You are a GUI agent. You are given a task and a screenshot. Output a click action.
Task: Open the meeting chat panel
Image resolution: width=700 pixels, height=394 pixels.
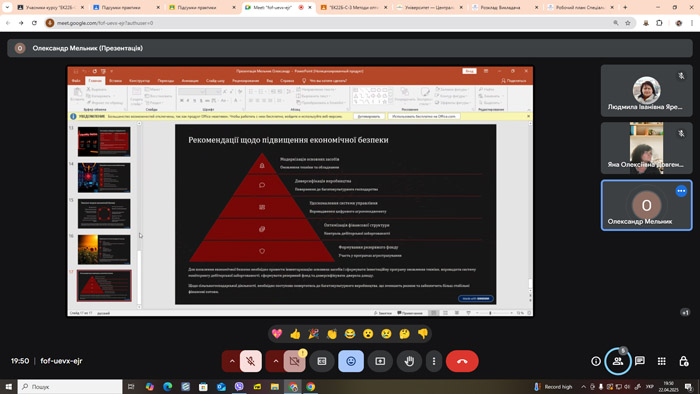pyautogui.click(x=640, y=361)
